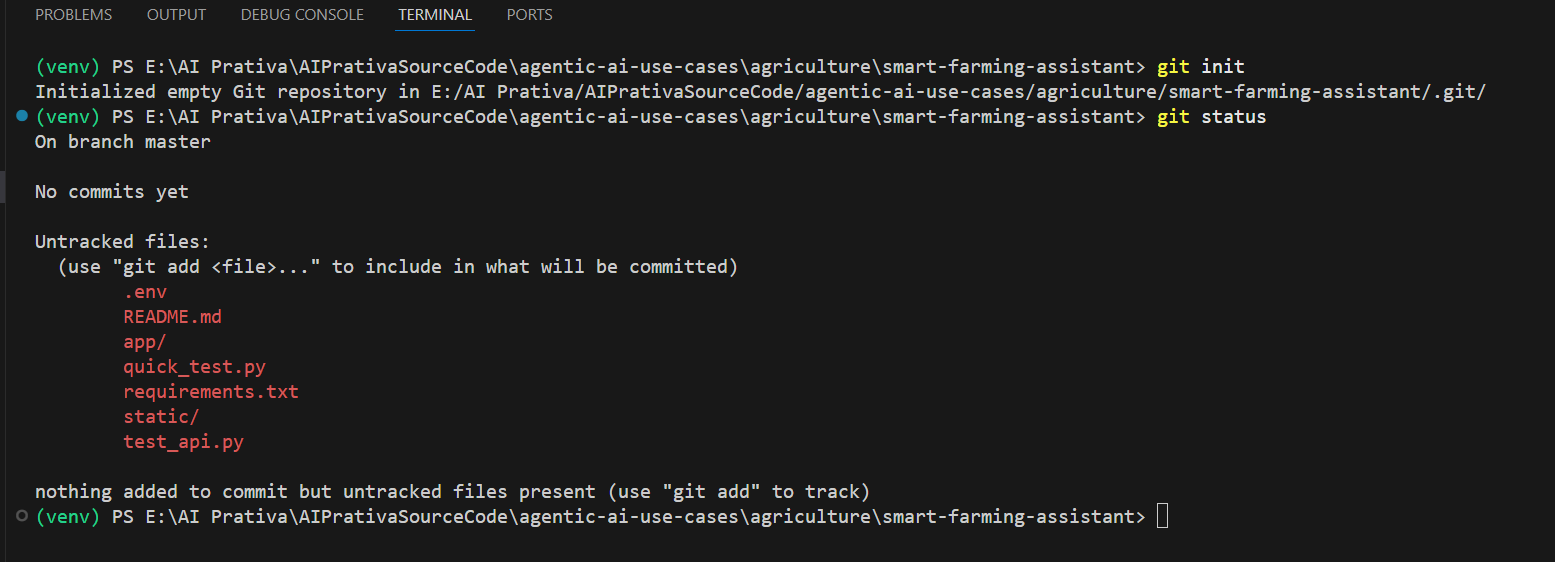
Task: Click the "git init" command text
Action: click(1200, 67)
